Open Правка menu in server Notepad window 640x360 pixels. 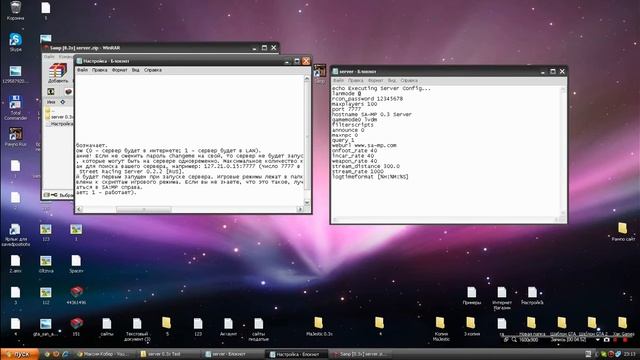coord(356,81)
